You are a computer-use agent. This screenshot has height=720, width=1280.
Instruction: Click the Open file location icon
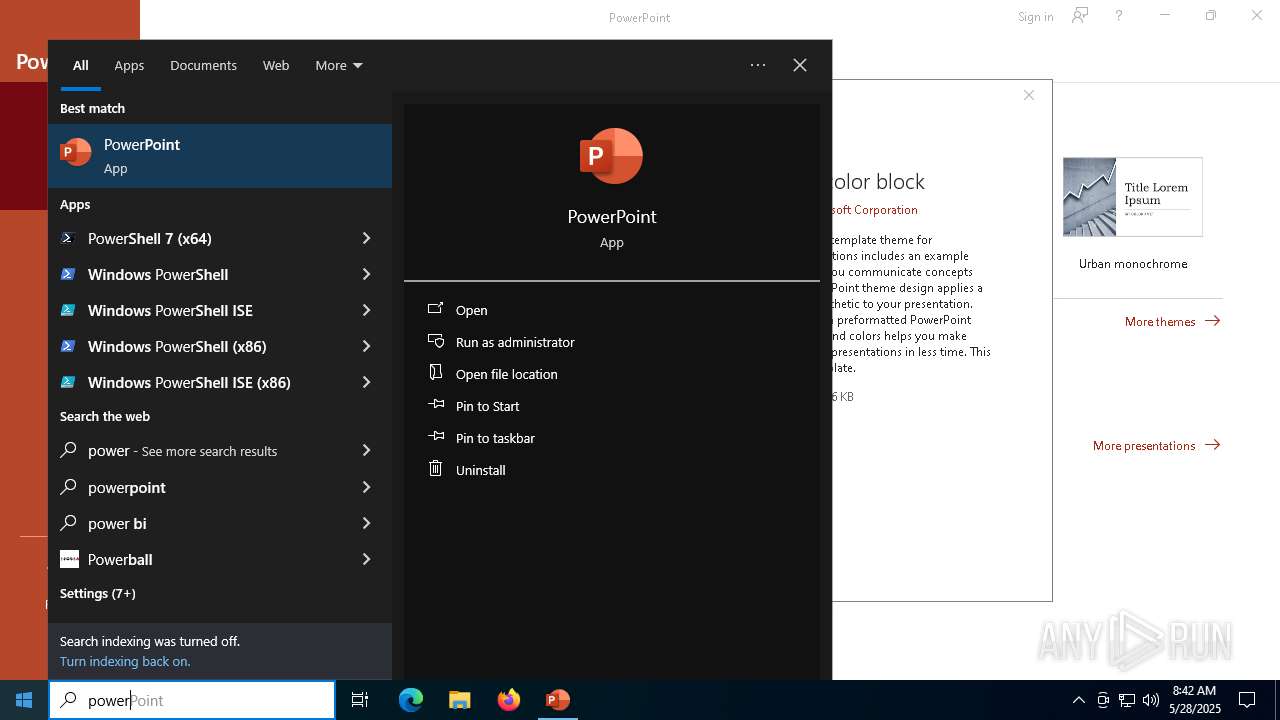(435, 372)
